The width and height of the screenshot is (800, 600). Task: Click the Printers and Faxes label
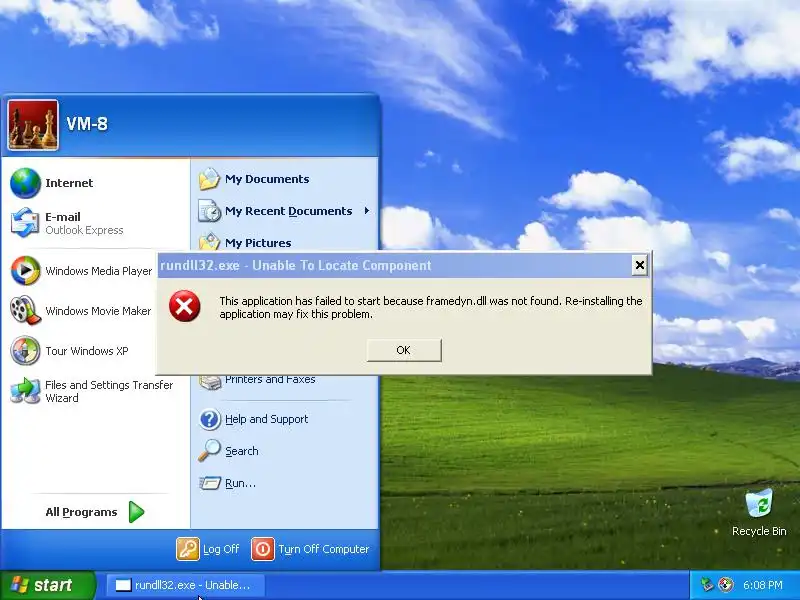[x=270, y=380]
